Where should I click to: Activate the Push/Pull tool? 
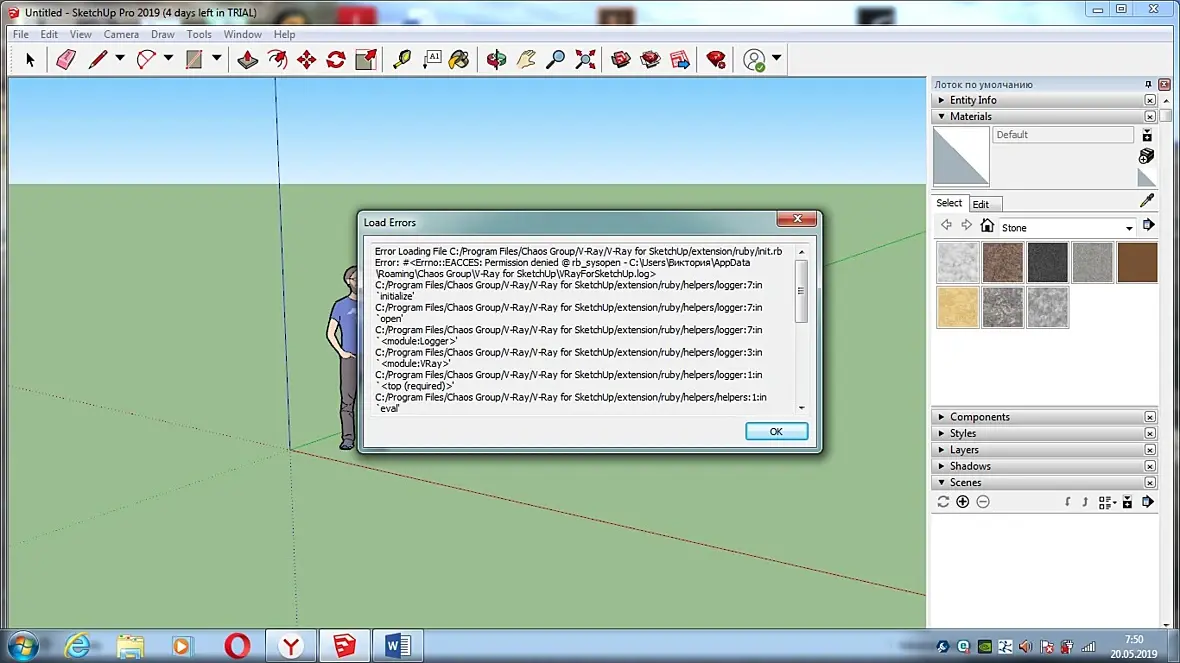248,59
